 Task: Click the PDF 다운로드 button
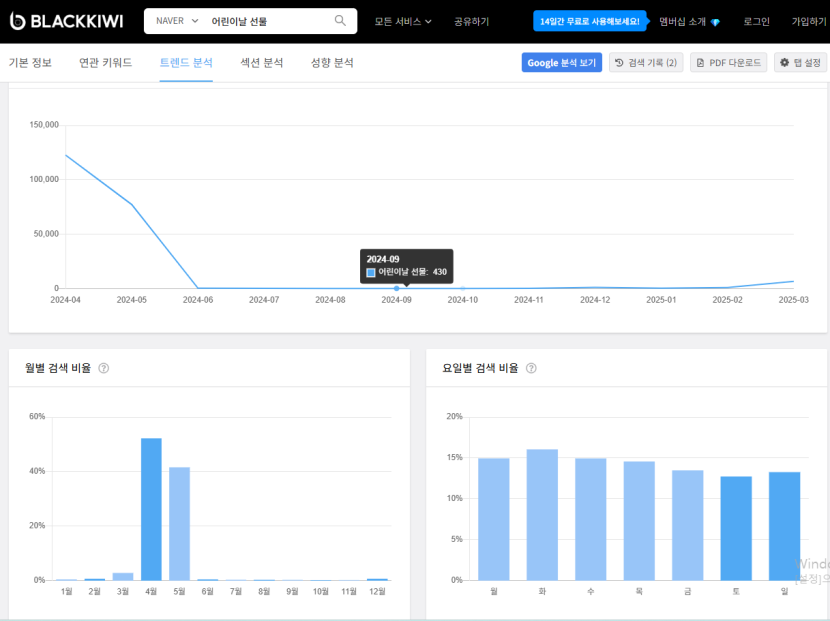tap(728, 62)
